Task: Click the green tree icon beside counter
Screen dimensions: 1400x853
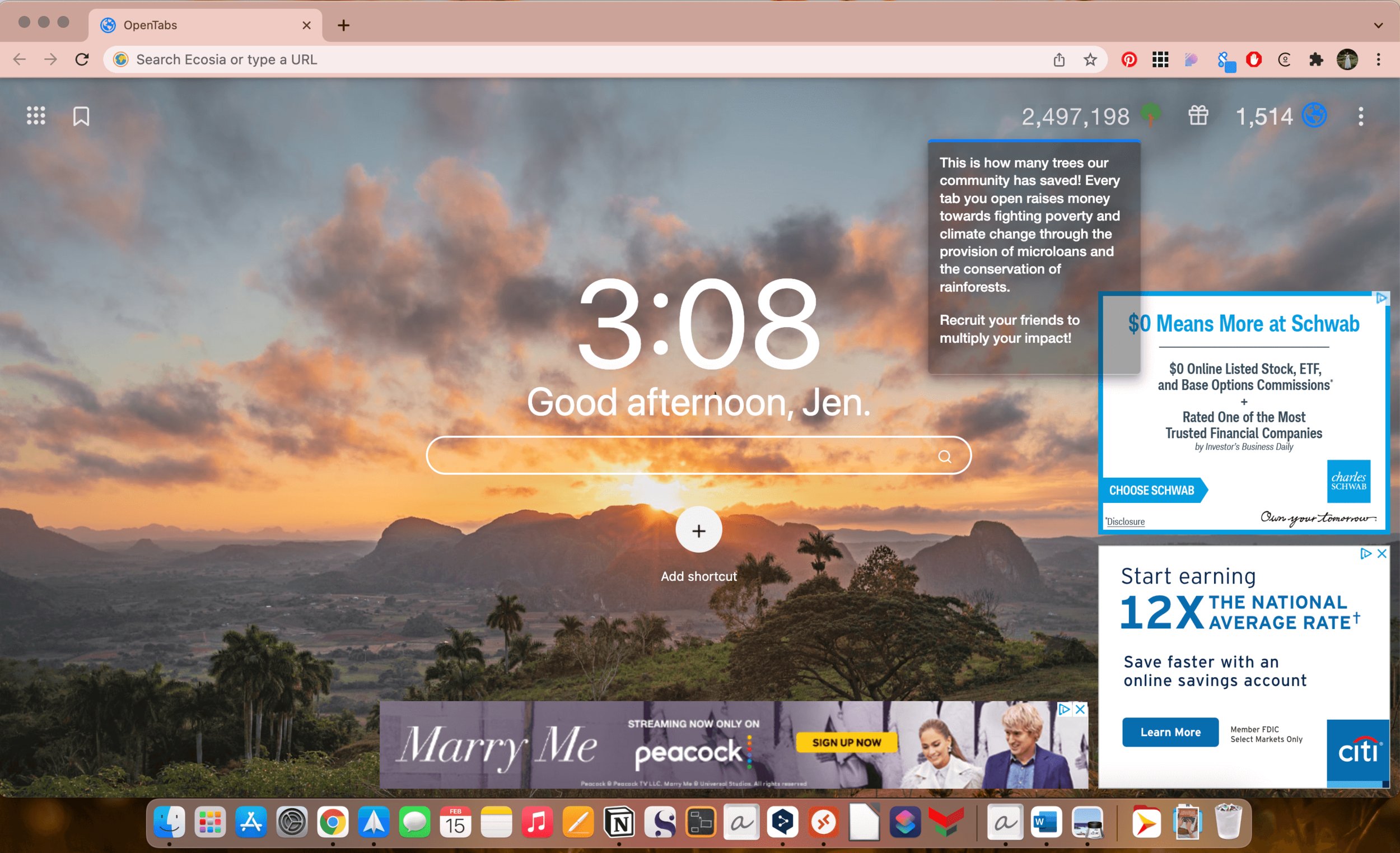Action: pos(1151,114)
